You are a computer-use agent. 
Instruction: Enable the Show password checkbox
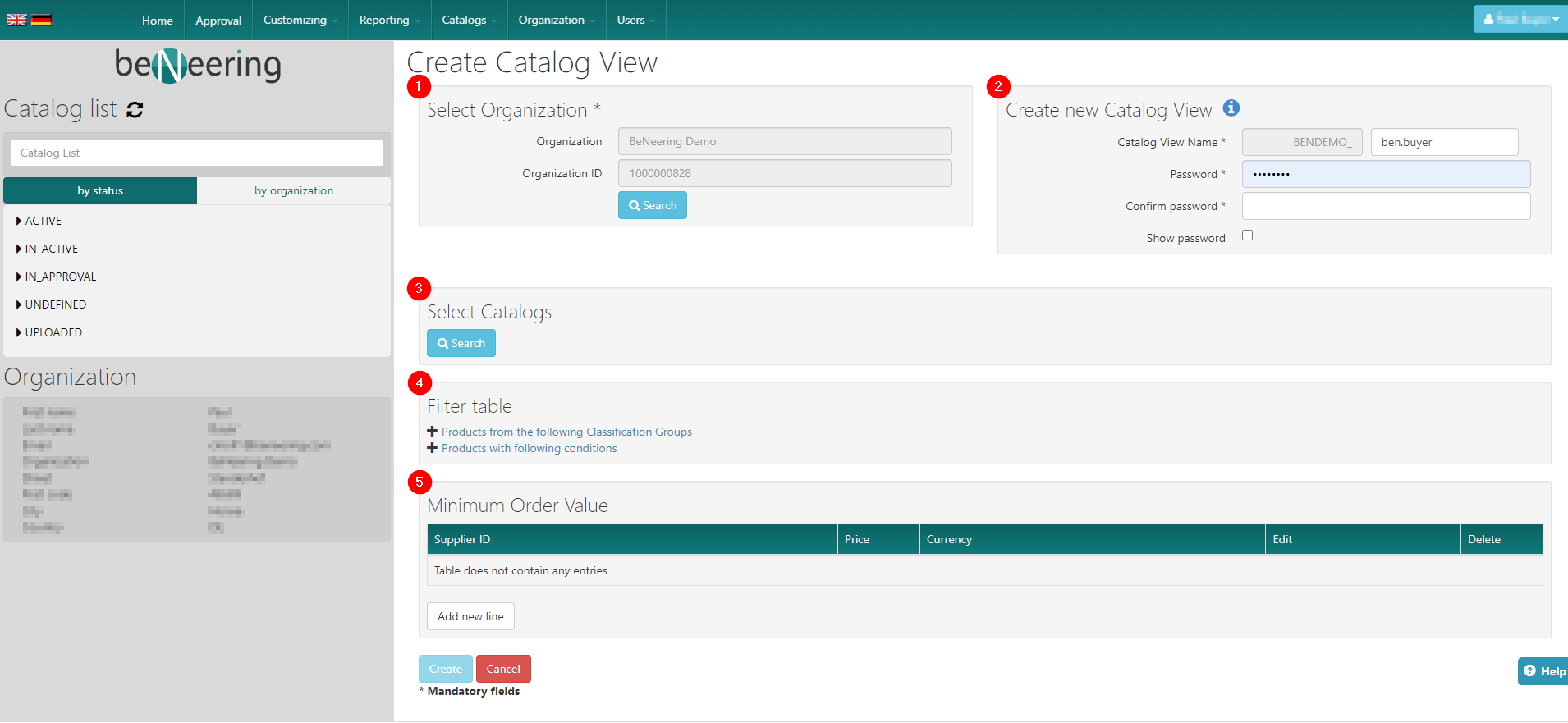coord(1247,236)
